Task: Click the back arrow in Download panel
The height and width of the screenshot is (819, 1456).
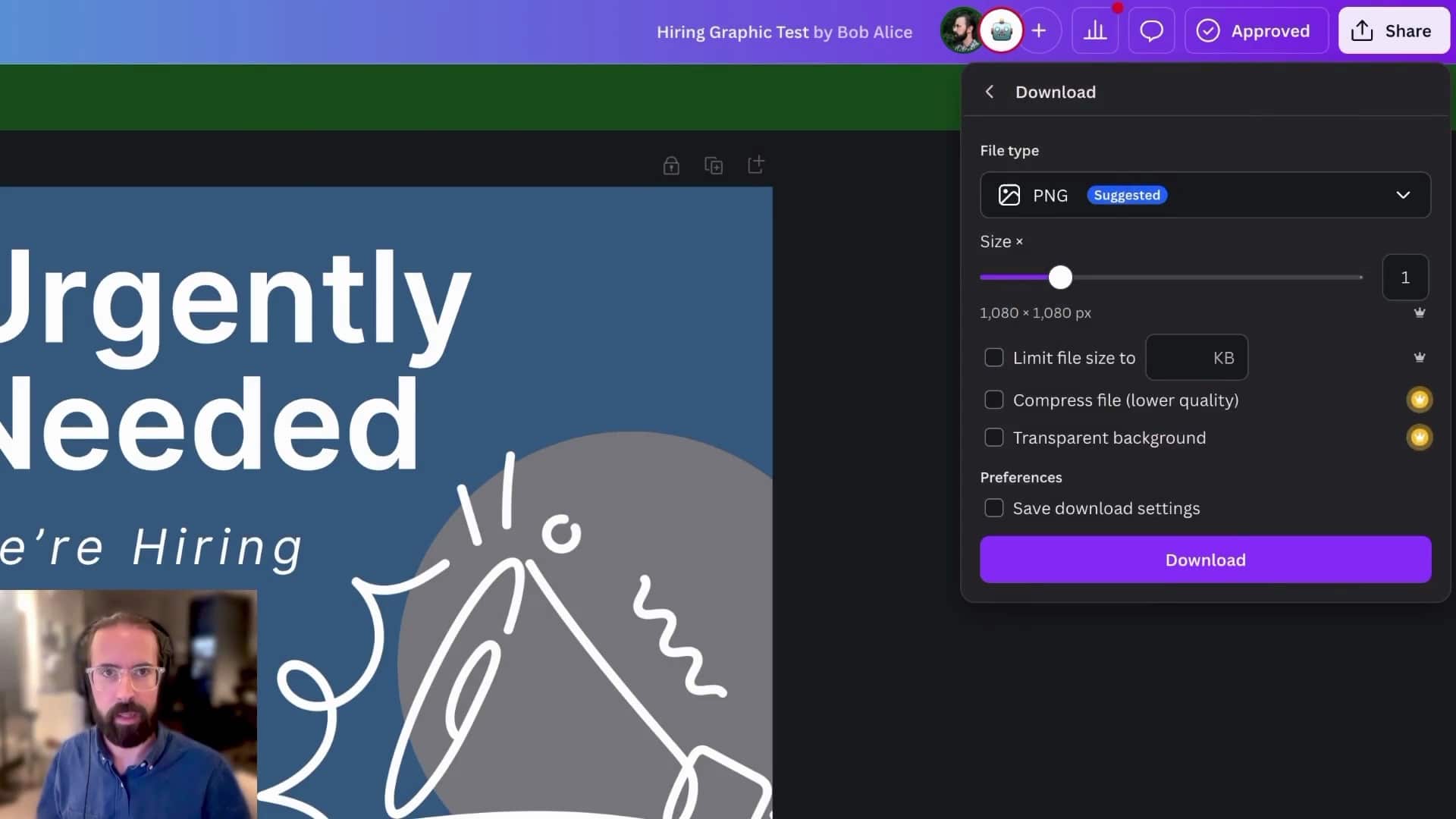Action: (989, 92)
